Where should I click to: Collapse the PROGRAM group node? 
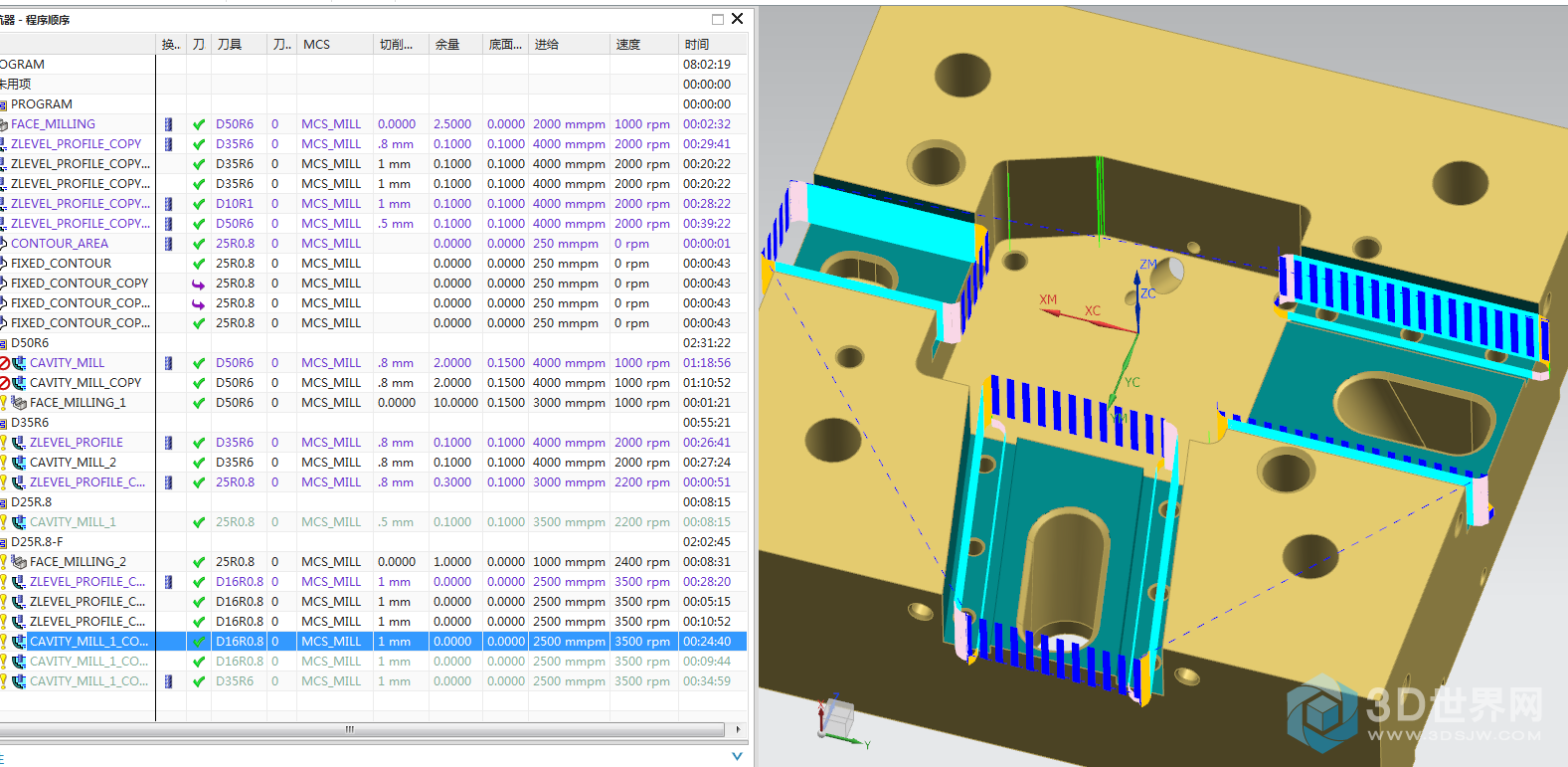pyautogui.click(x=3, y=105)
